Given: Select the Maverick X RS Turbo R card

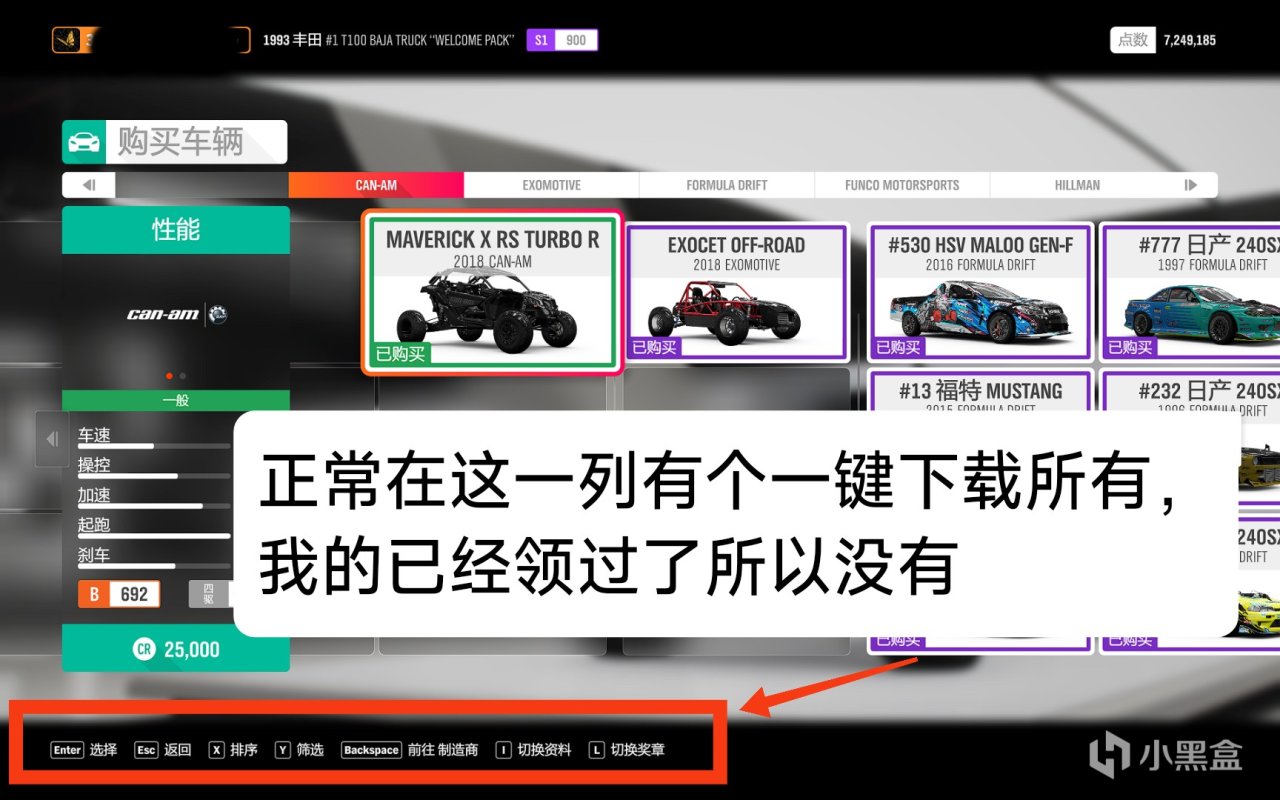Looking at the screenshot, I should [x=492, y=292].
